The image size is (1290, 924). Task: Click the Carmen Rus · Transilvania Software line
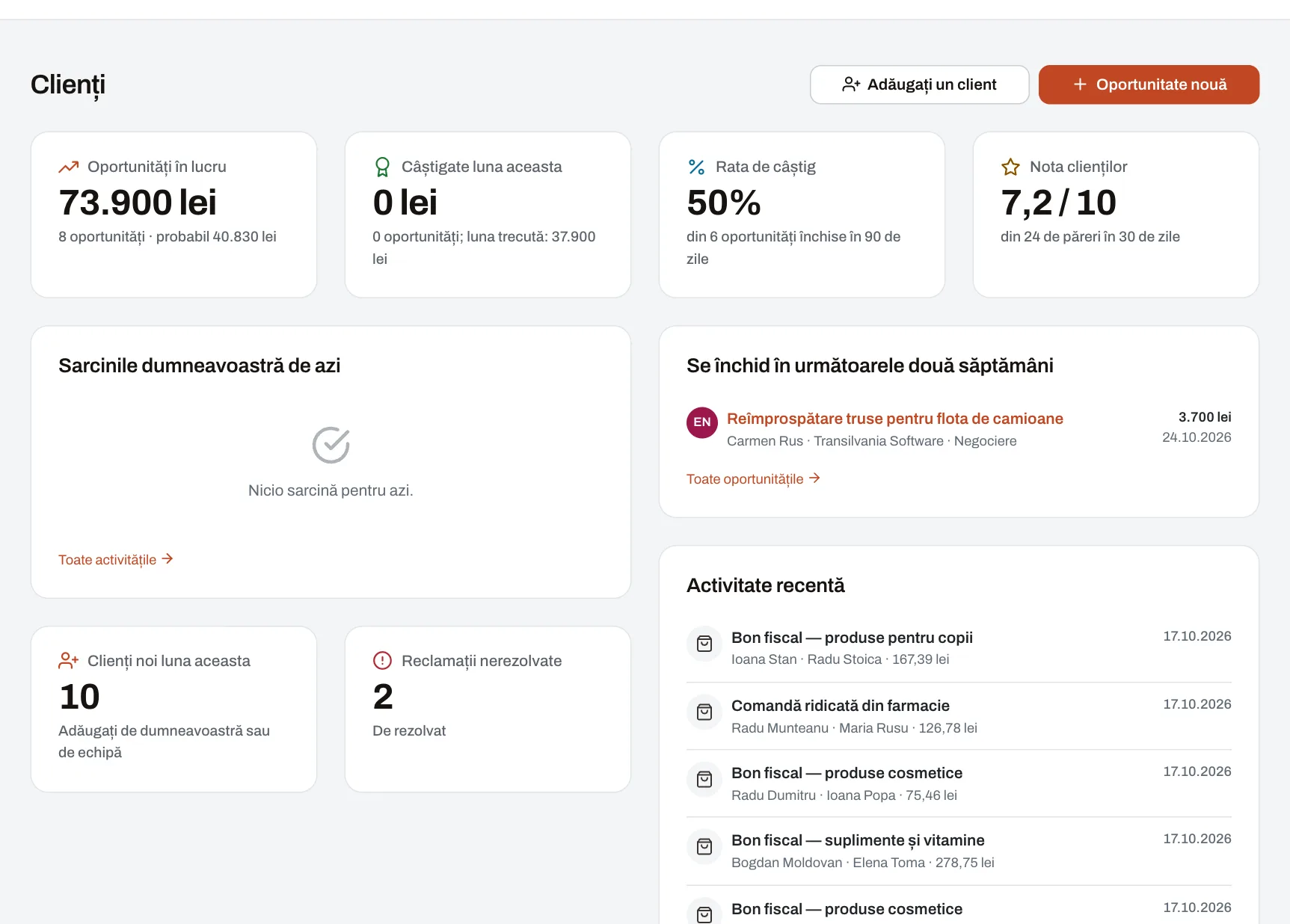[x=871, y=441]
